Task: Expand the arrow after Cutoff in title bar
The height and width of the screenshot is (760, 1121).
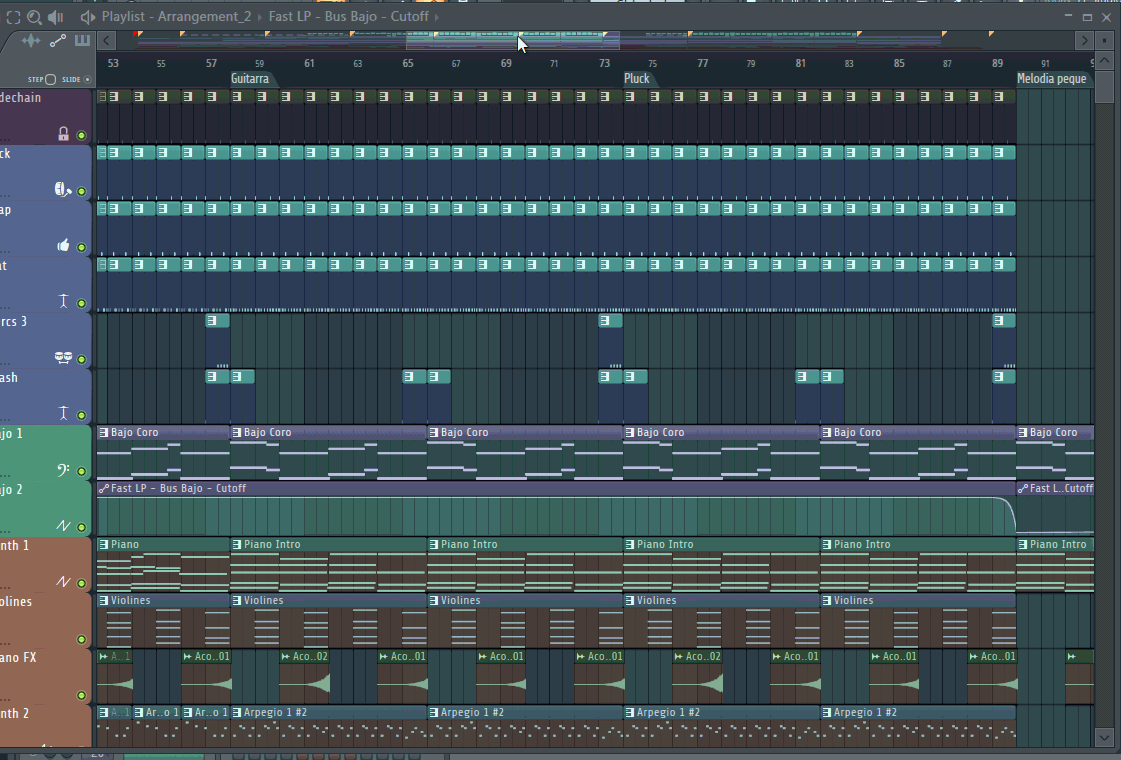Action: [437, 17]
